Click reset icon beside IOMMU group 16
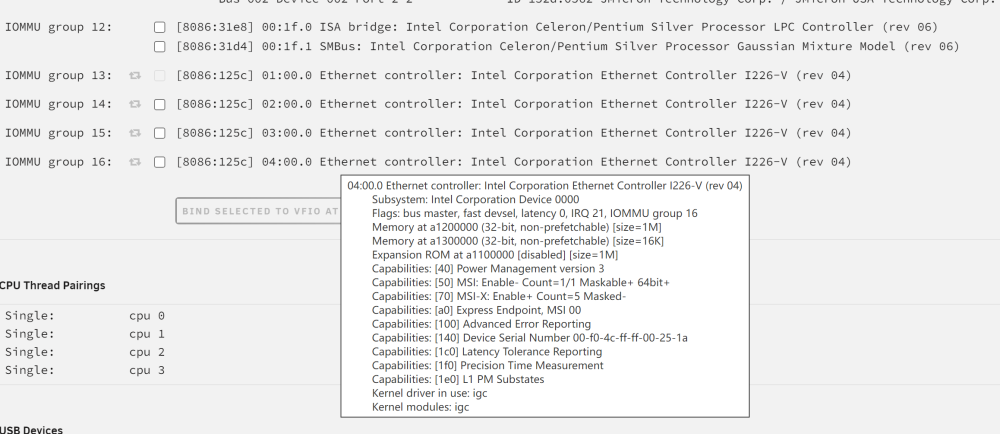Image resolution: width=1000 pixels, height=434 pixels. point(135,163)
